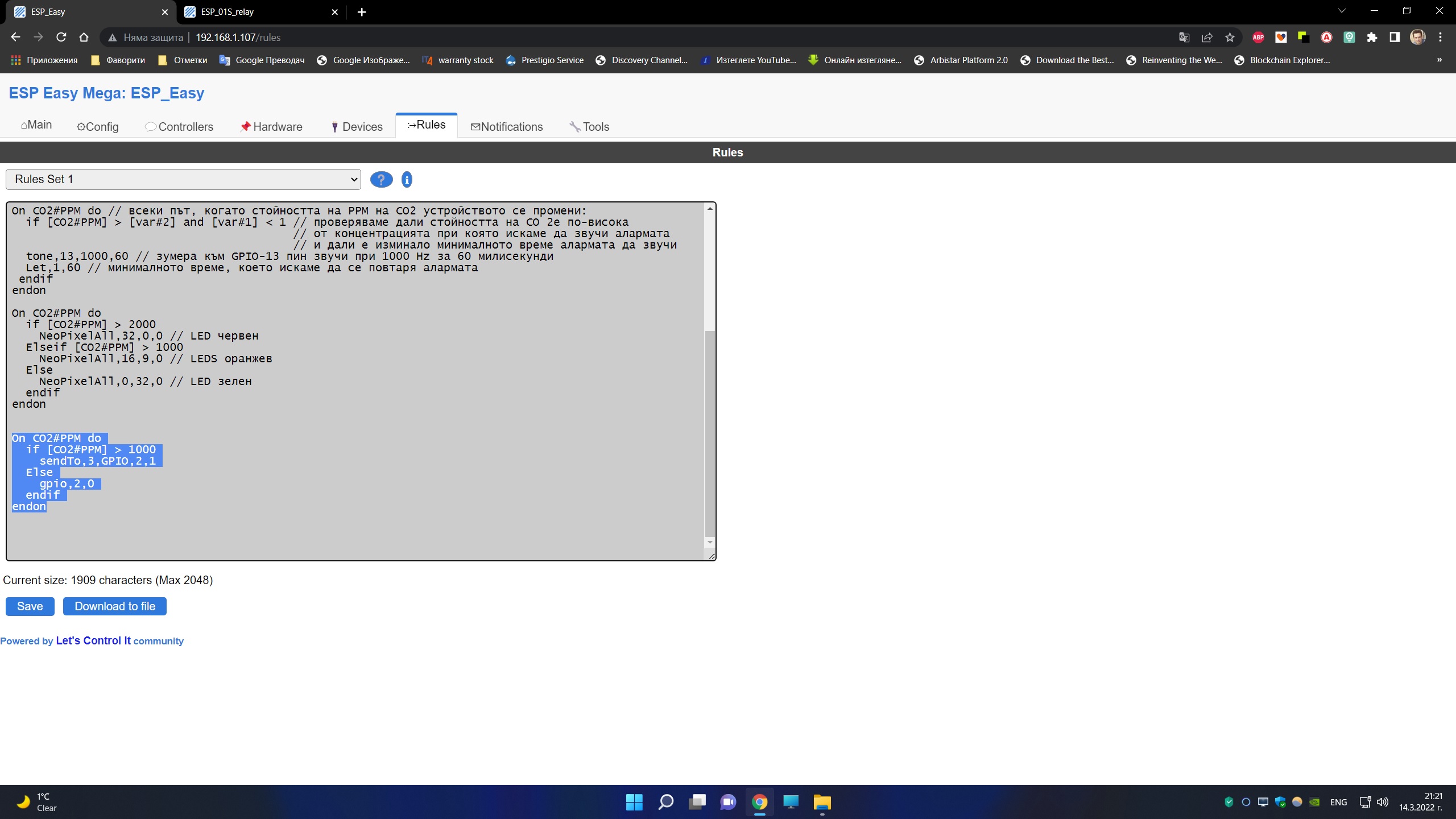Click inside the rules editor at the line "tone,13,1000,60"
Screen dimensions: 1456x819
point(77,257)
